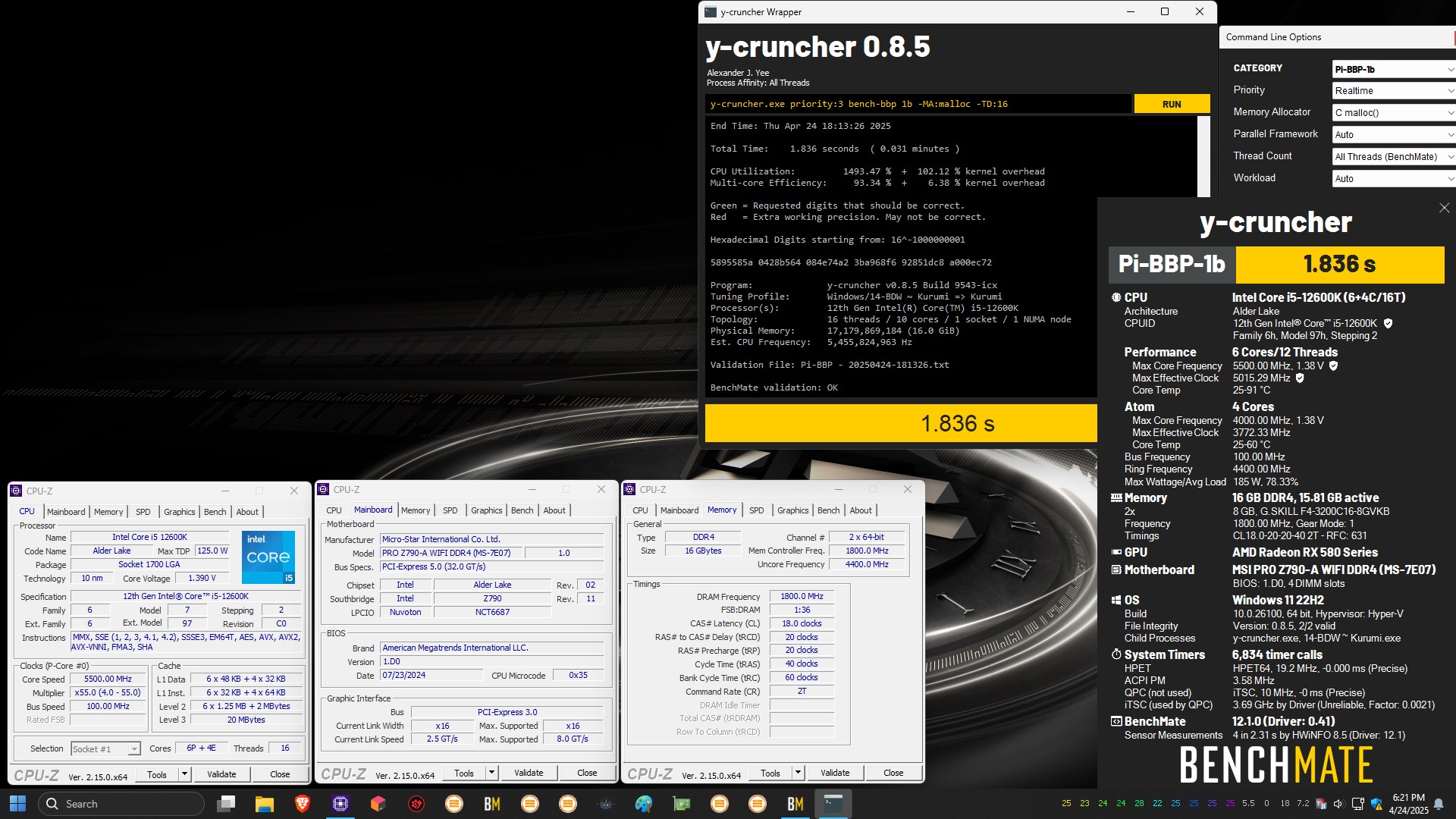
Task: Click the BenchMate section icon near version 12.1.0
Action: (1116, 721)
